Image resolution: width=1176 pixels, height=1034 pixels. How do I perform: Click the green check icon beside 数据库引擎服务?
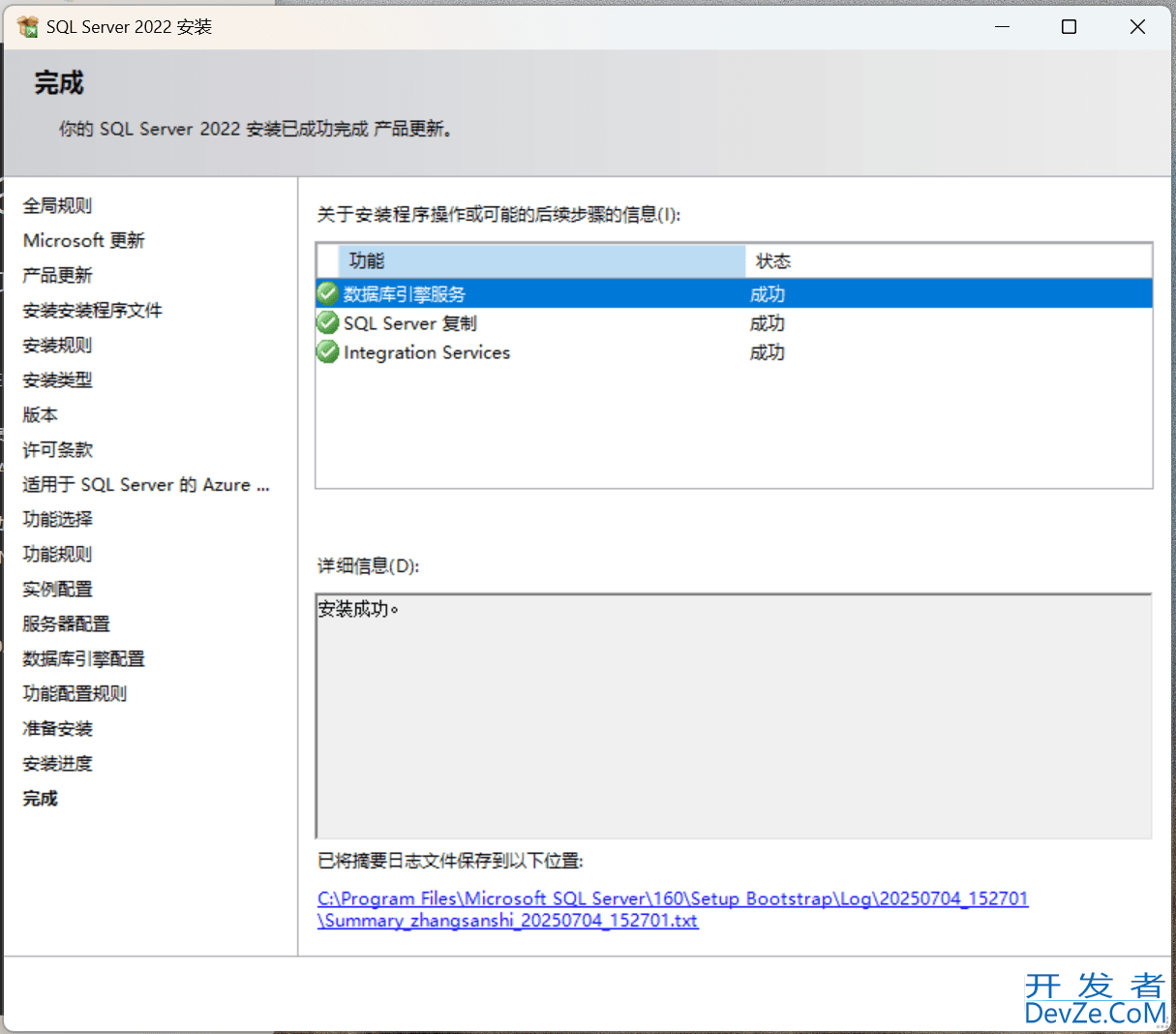[x=328, y=293]
